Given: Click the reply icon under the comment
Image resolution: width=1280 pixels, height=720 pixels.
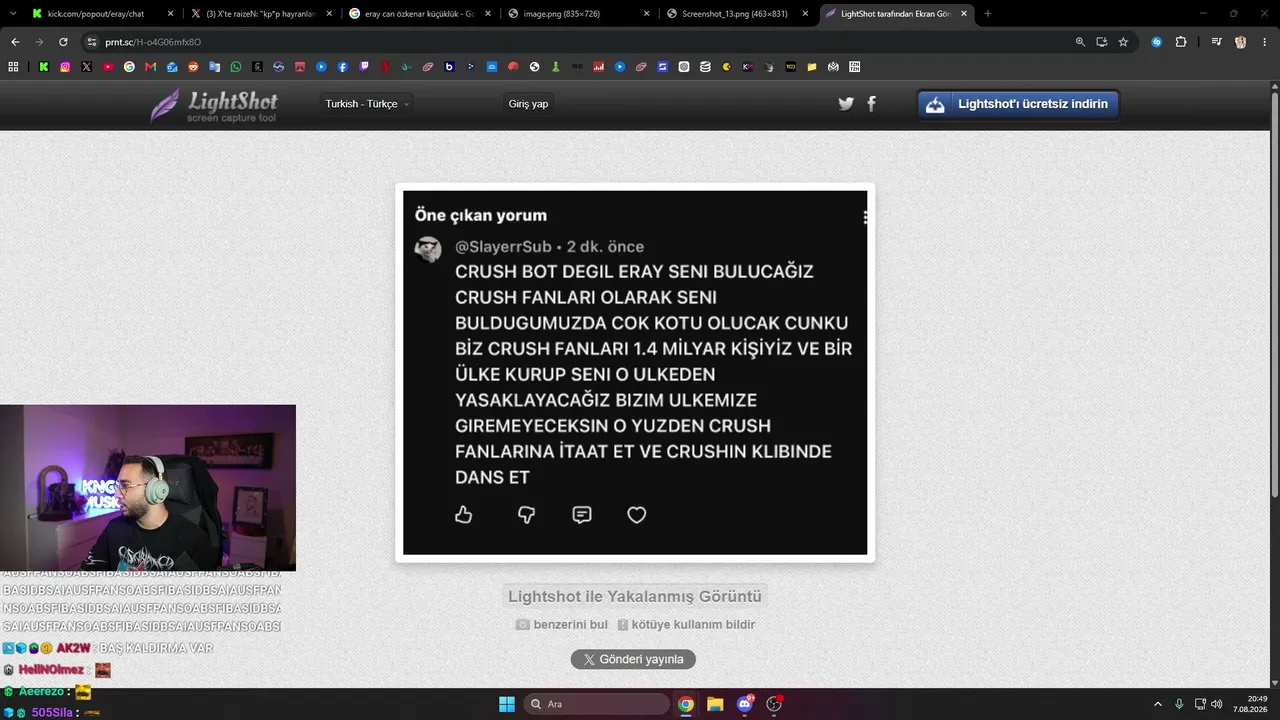Looking at the screenshot, I should point(582,515).
